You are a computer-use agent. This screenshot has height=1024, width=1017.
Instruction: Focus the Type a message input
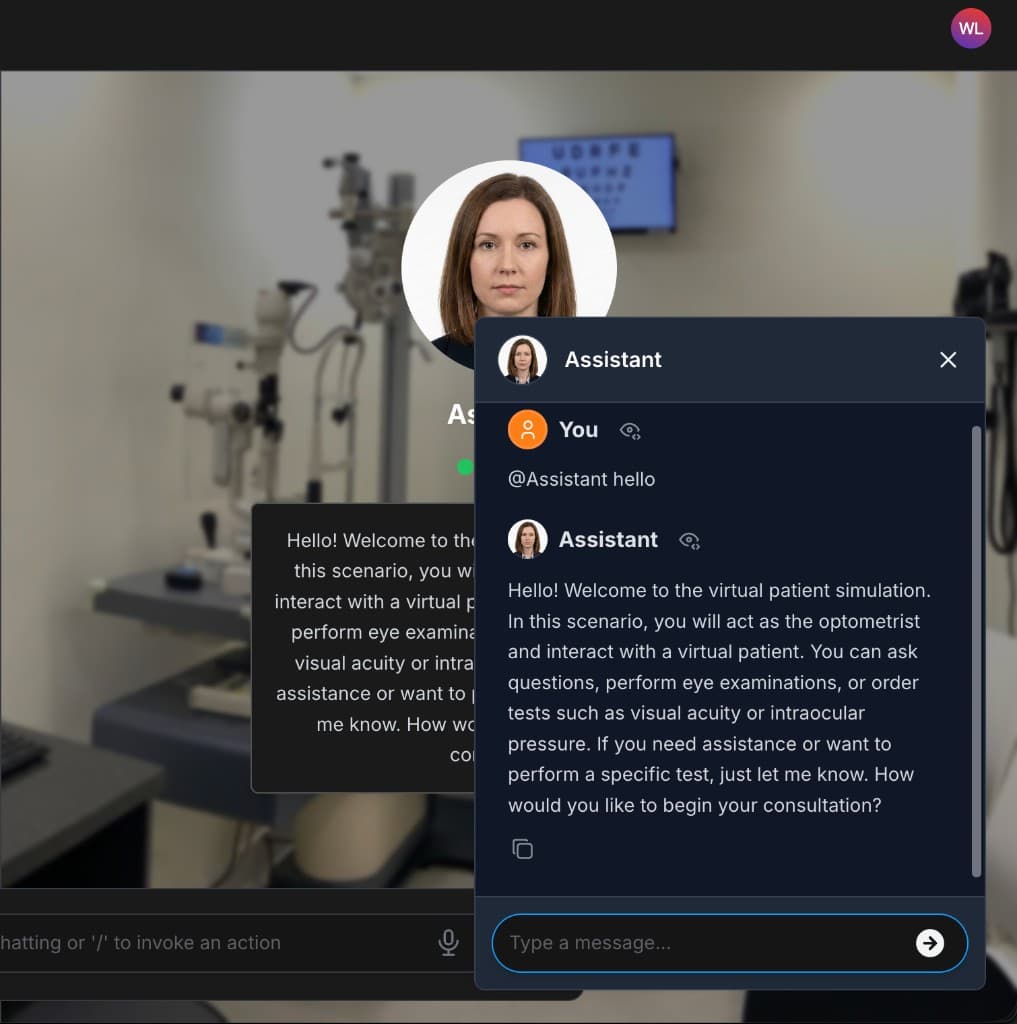click(709, 942)
